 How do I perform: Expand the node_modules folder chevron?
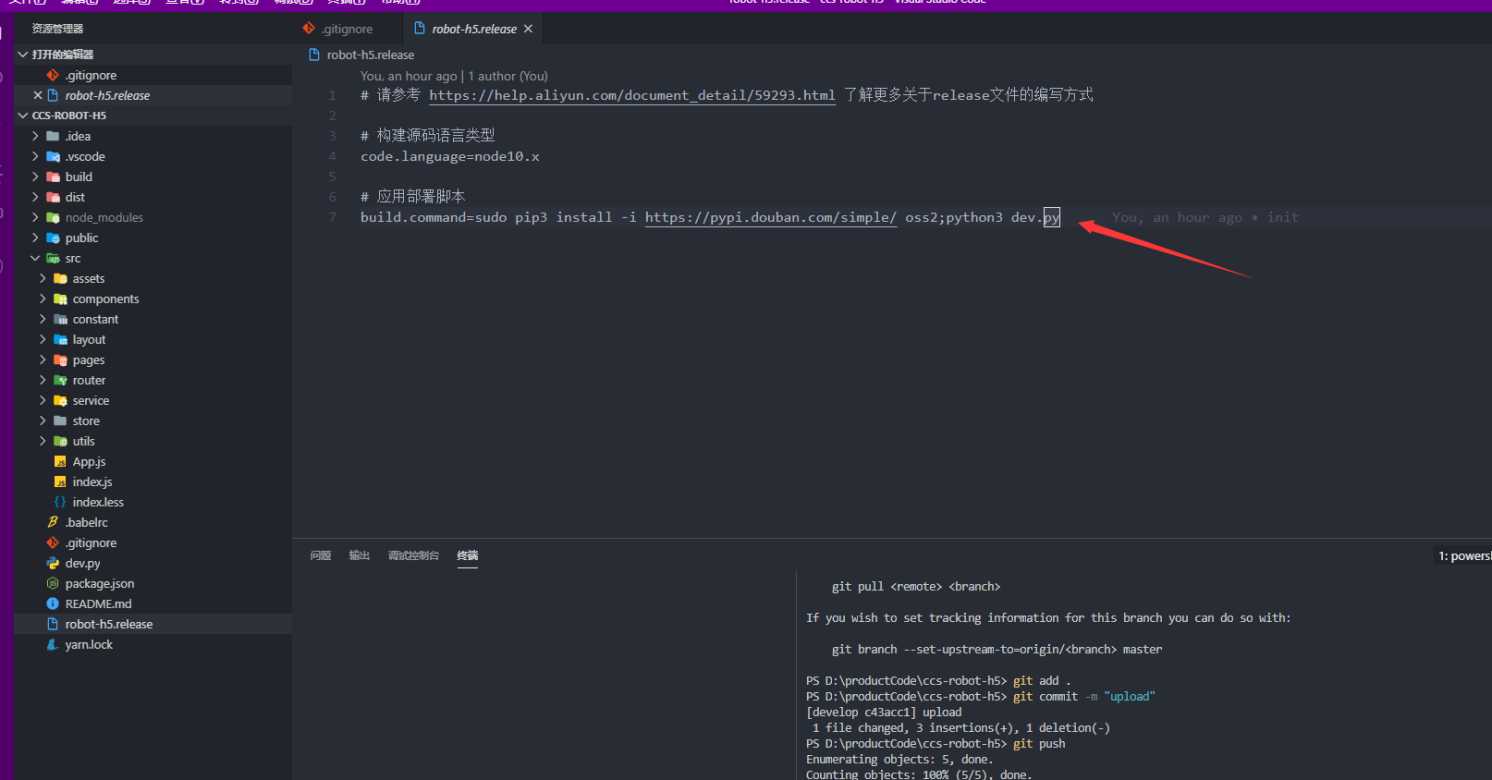click(36, 218)
